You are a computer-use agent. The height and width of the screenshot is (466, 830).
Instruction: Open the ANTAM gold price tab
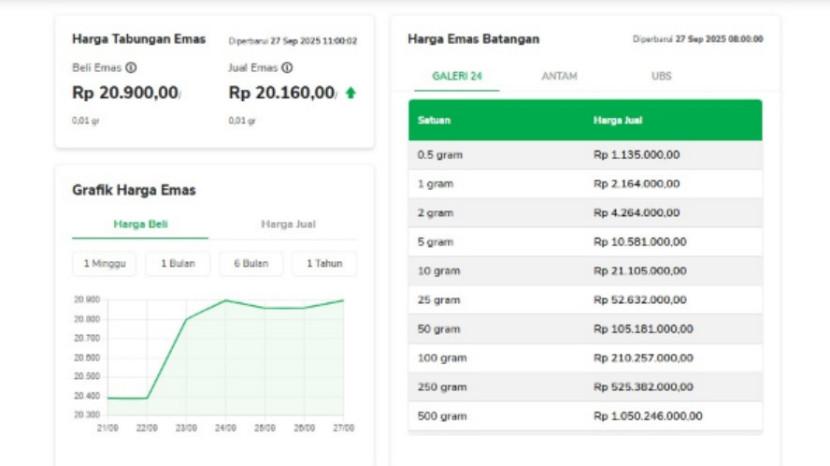(x=559, y=76)
